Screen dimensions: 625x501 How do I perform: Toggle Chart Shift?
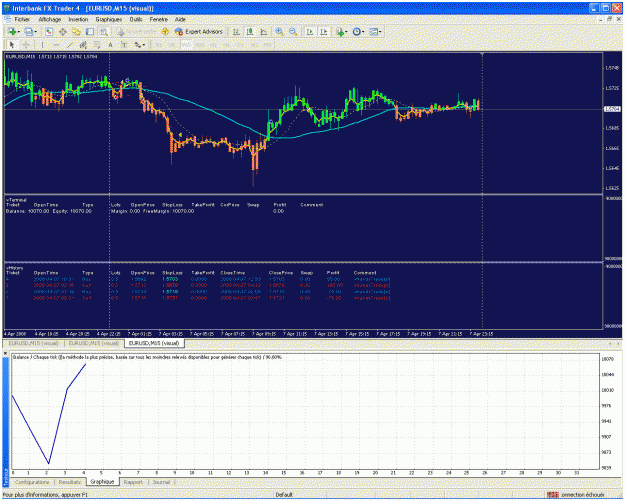324,31
